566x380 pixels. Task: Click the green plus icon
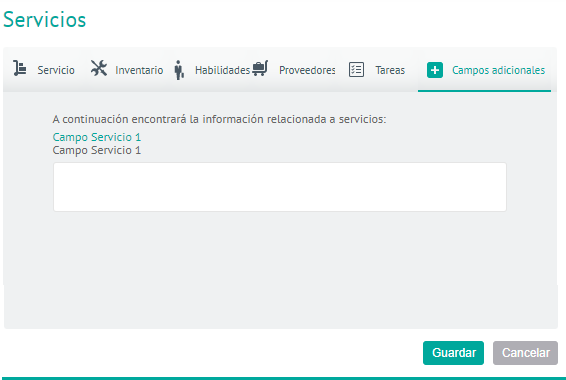435,70
